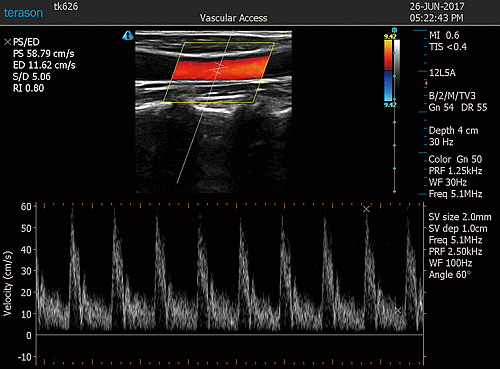Click the PS 58.79 cm/s measurement
The width and height of the screenshot is (500, 369).
click(x=44, y=54)
